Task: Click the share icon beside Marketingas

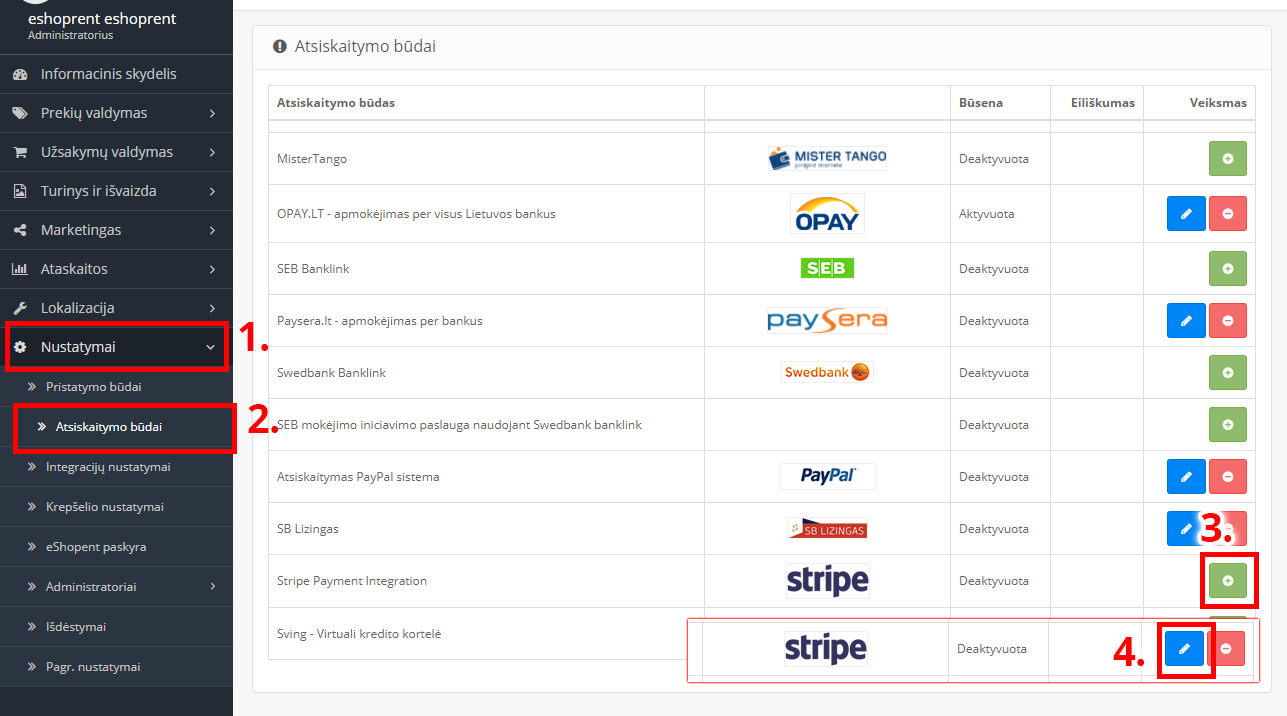Action: [20, 230]
